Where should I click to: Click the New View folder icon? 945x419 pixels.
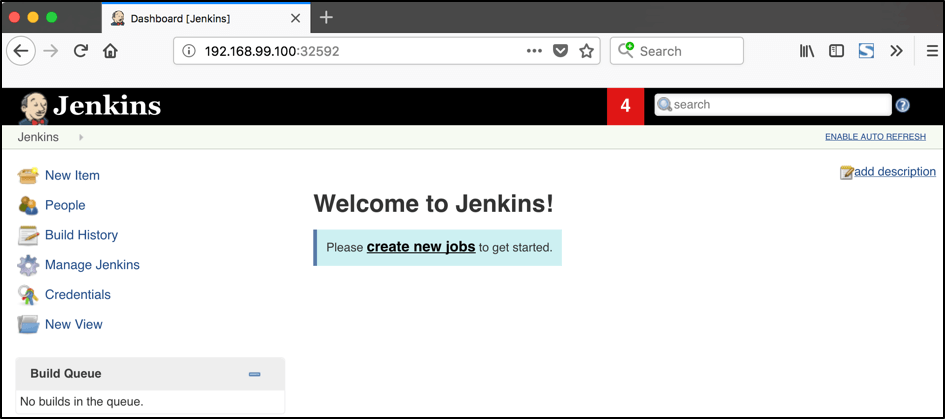[x=28, y=324]
